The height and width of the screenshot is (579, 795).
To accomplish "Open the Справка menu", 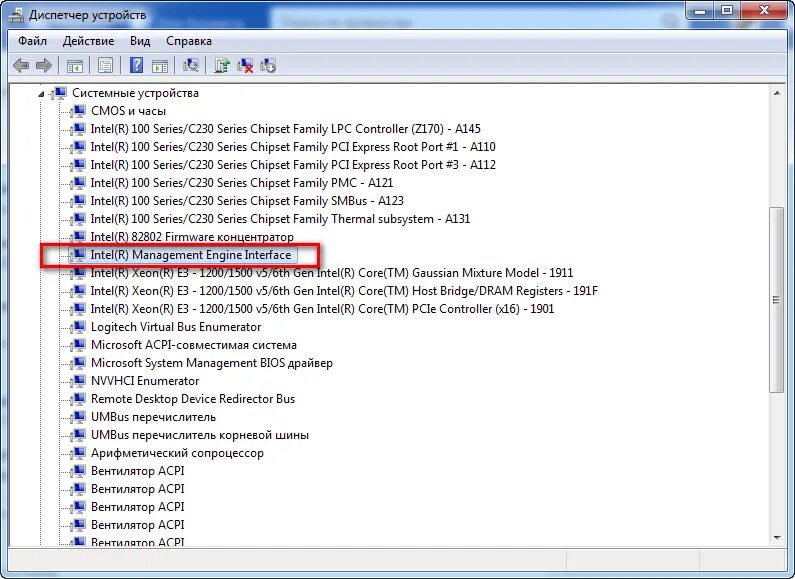I will click(x=189, y=41).
